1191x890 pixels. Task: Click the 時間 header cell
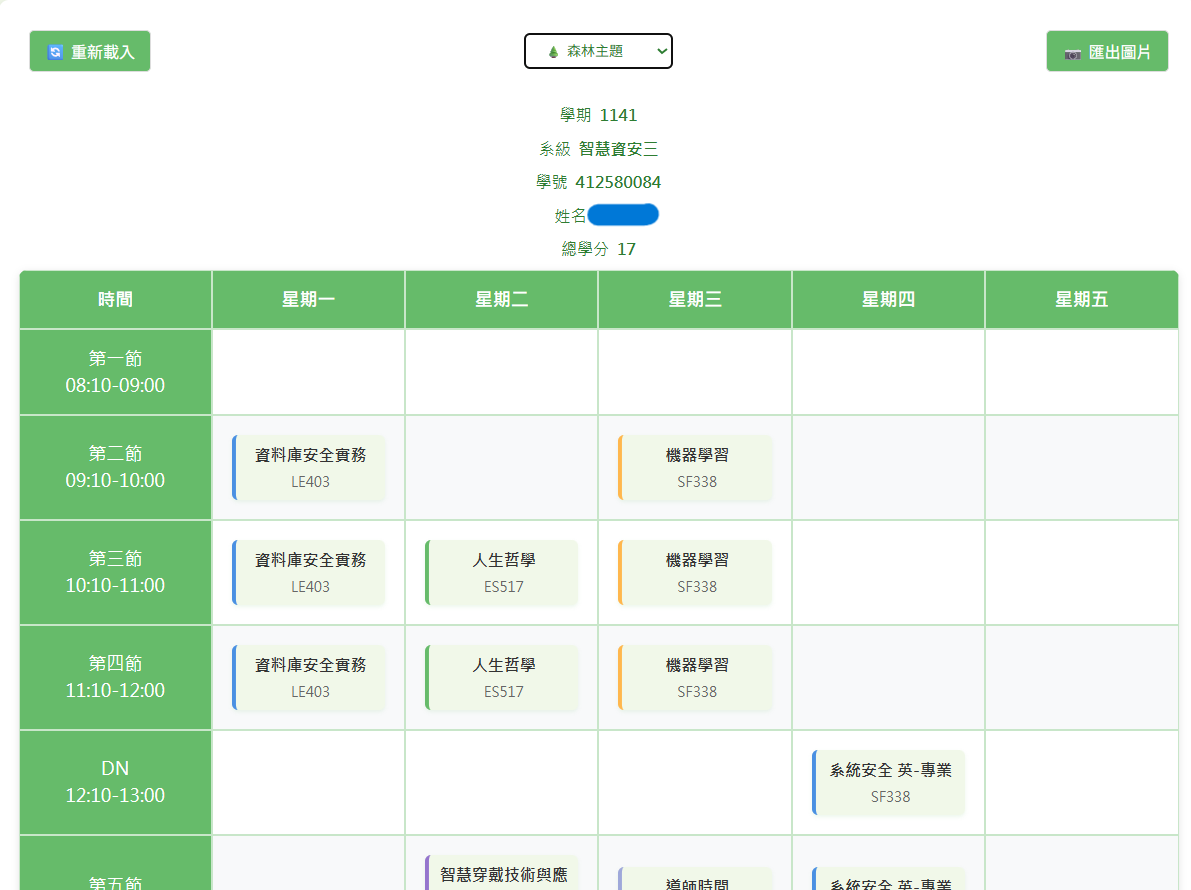pyautogui.click(x=115, y=299)
